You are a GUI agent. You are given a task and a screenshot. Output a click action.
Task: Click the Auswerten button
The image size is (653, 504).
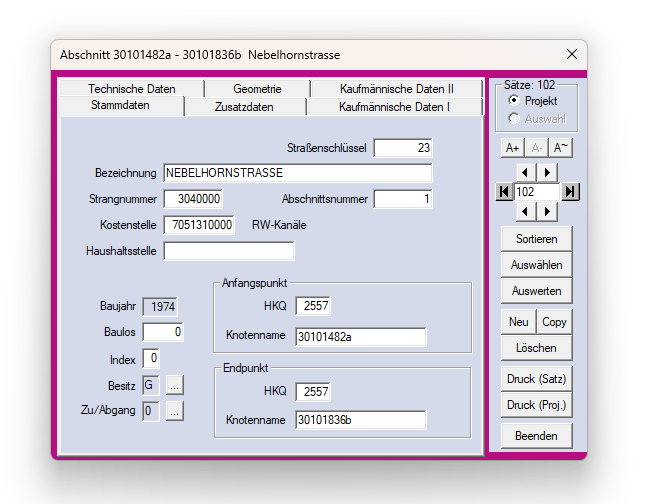538,291
